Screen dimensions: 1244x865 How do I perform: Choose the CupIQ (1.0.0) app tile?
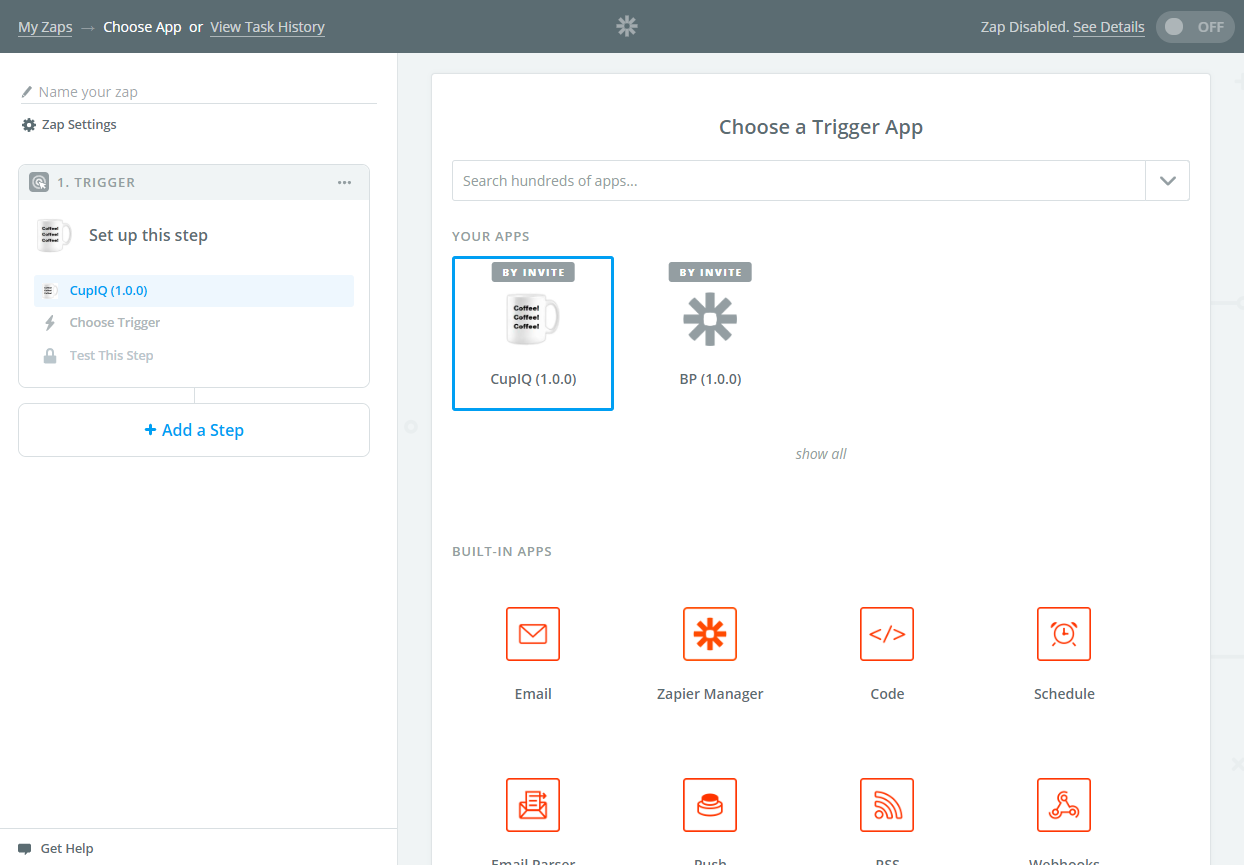point(533,333)
